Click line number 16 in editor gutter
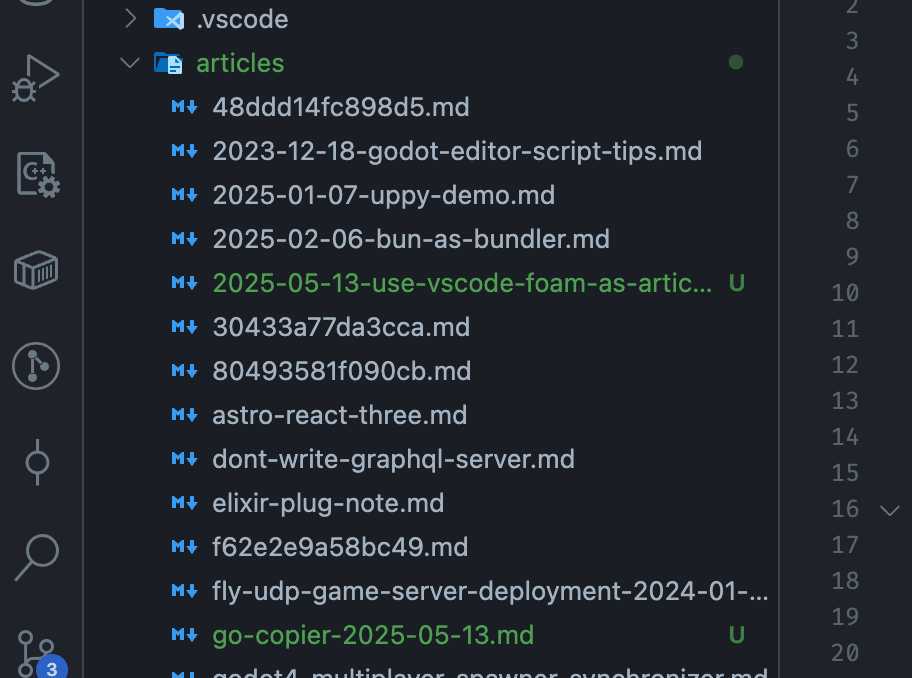This screenshot has width=912, height=678. point(845,509)
